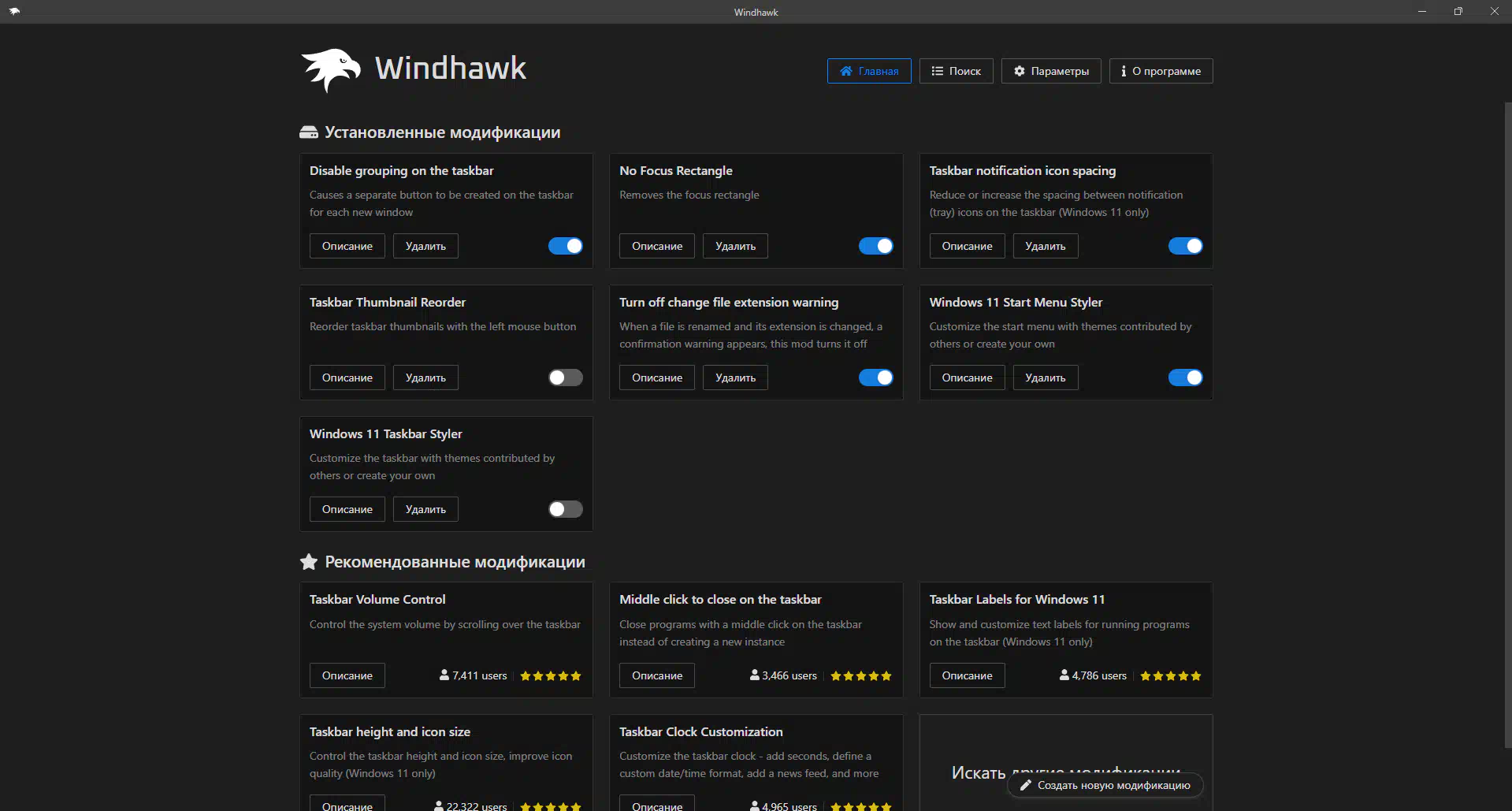Click the recommended mods star icon
Screen dimensions: 1512x811
click(309, 562)
